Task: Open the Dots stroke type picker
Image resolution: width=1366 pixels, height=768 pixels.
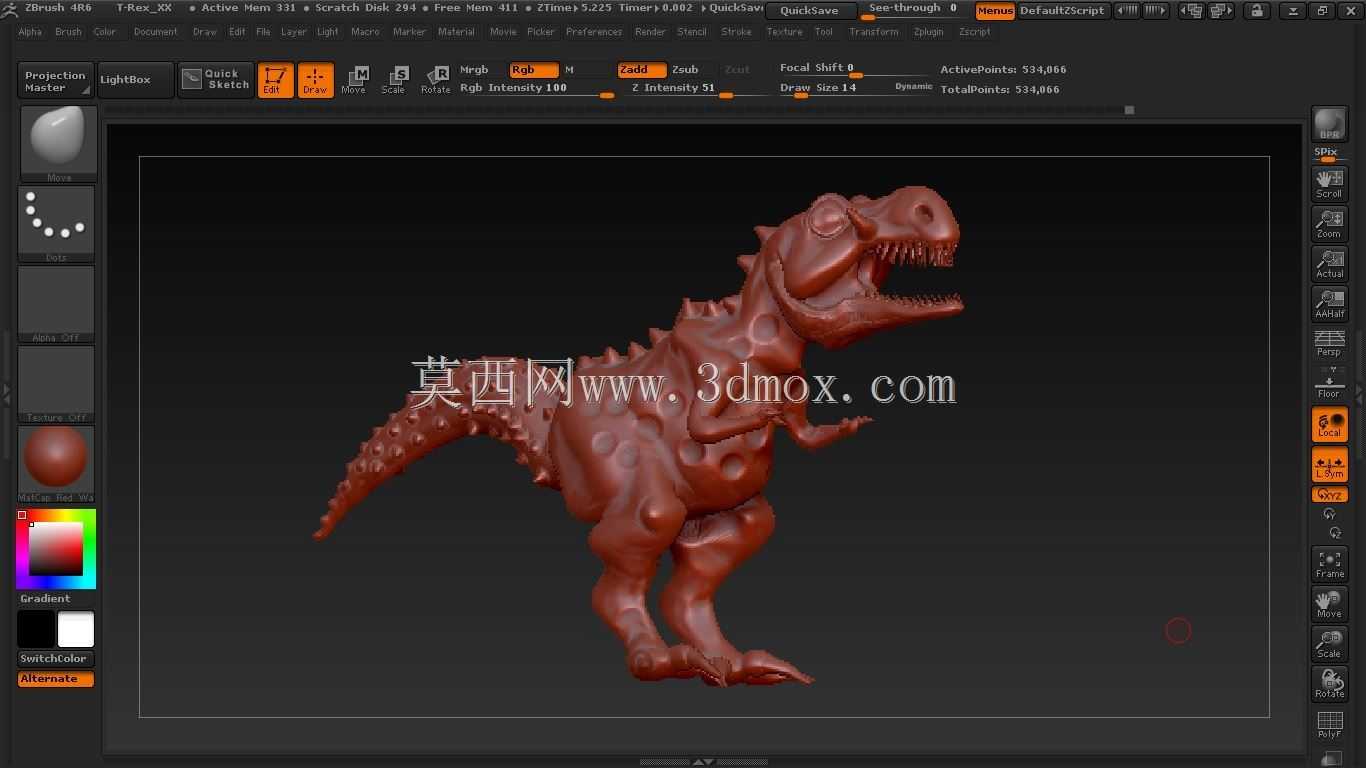Action: click(x=56, y=223)
